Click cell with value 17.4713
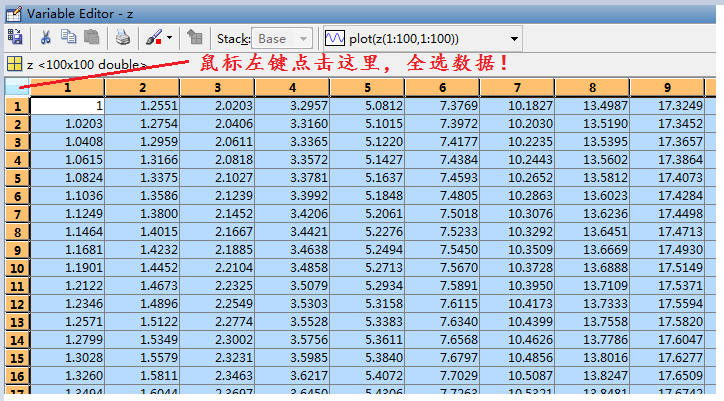Viewport: 724px width, 401px height. (668, 232)
